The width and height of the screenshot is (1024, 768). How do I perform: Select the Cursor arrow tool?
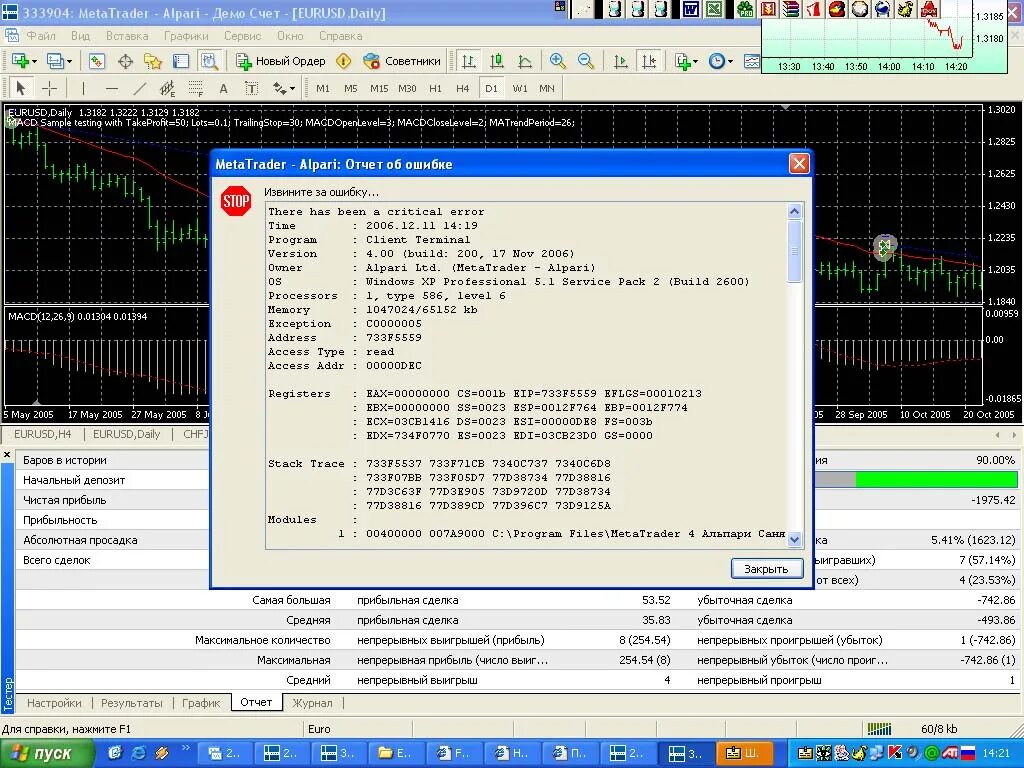(x=20, y=88)
